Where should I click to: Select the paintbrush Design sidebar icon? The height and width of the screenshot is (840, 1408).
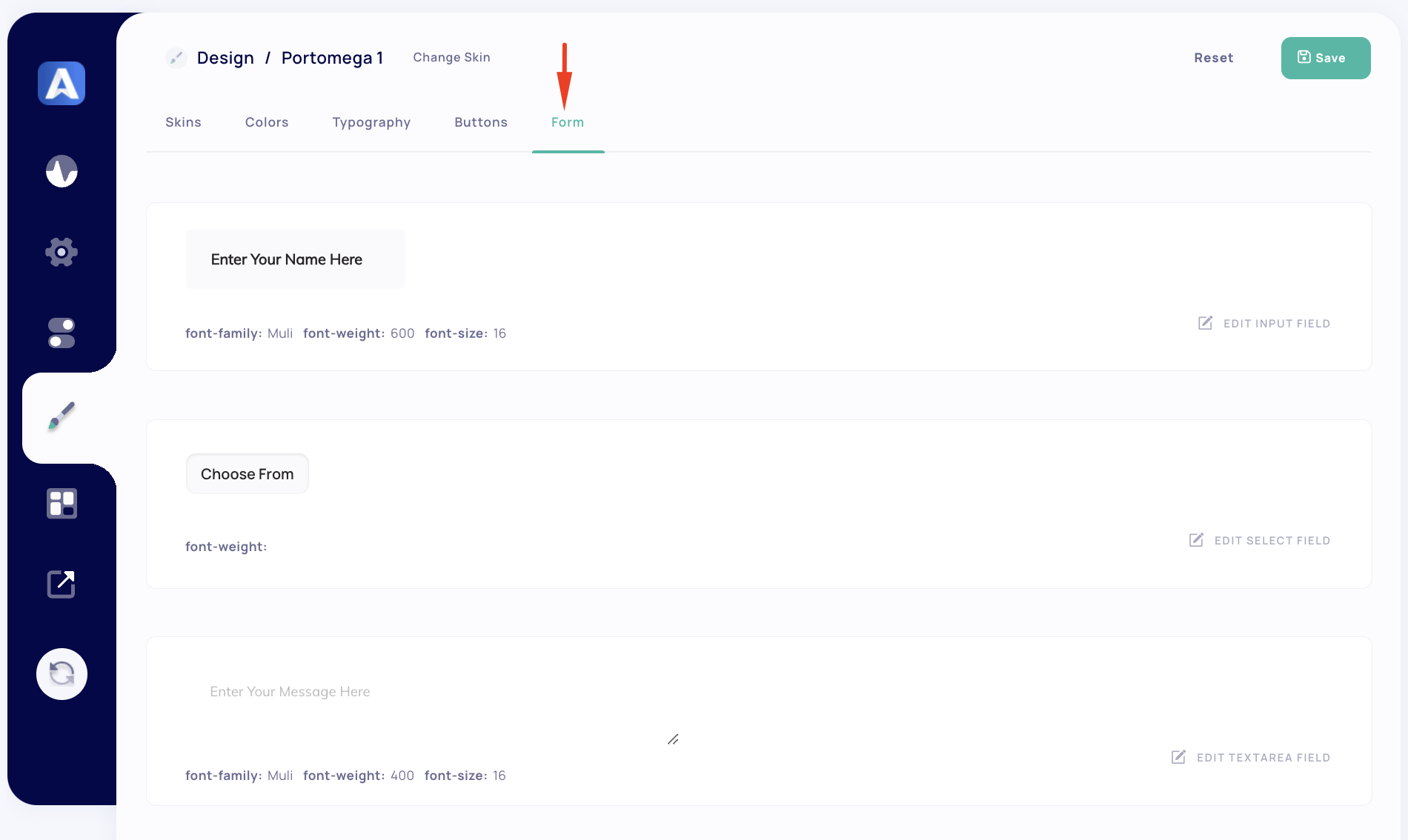(x=62, y=416)
